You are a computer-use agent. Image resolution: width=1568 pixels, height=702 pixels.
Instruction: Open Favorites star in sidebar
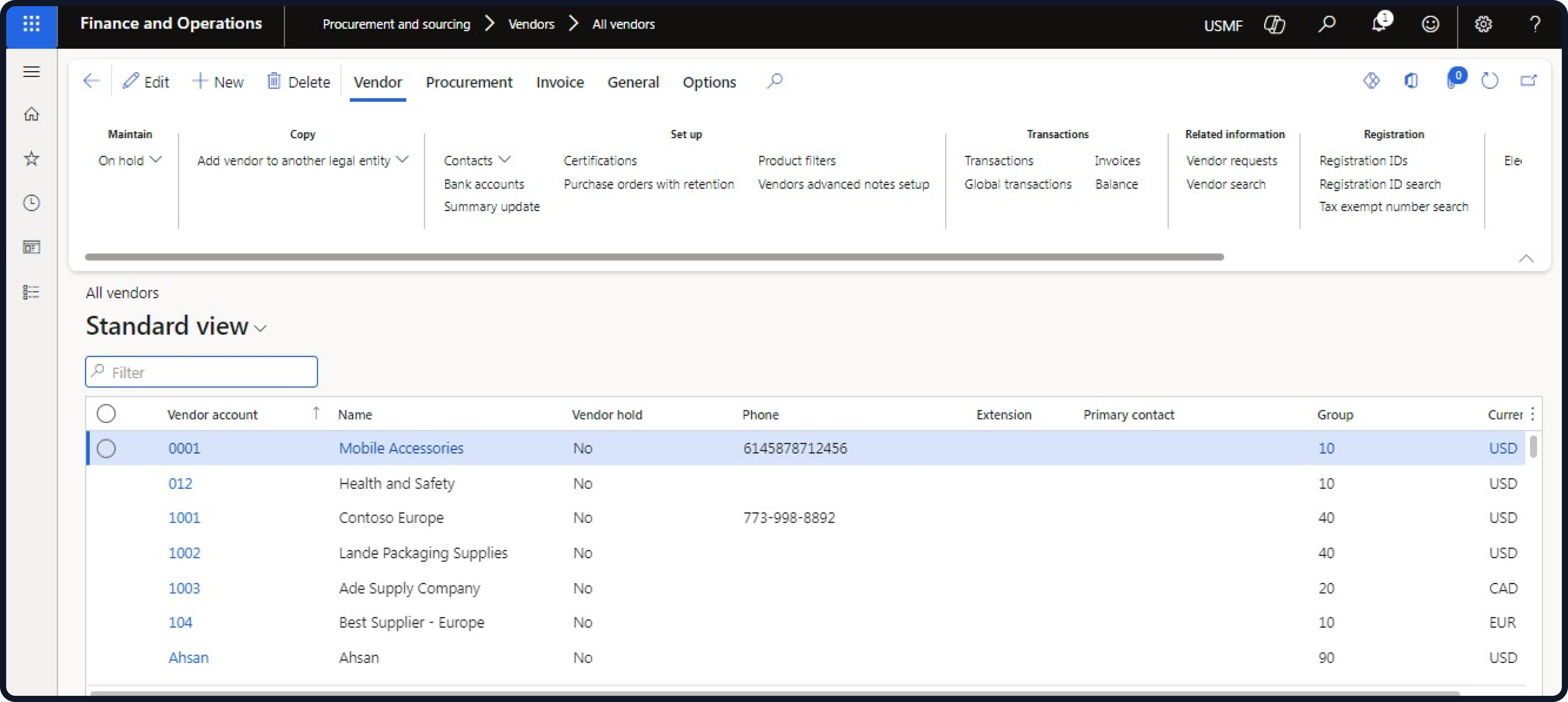pyautogui.click(x=31, y=158)
